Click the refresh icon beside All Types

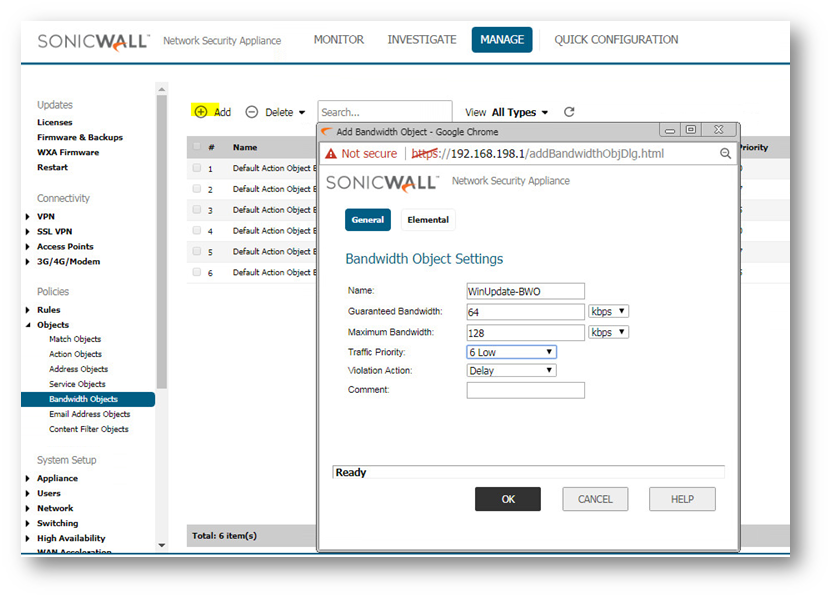[569, 112]
